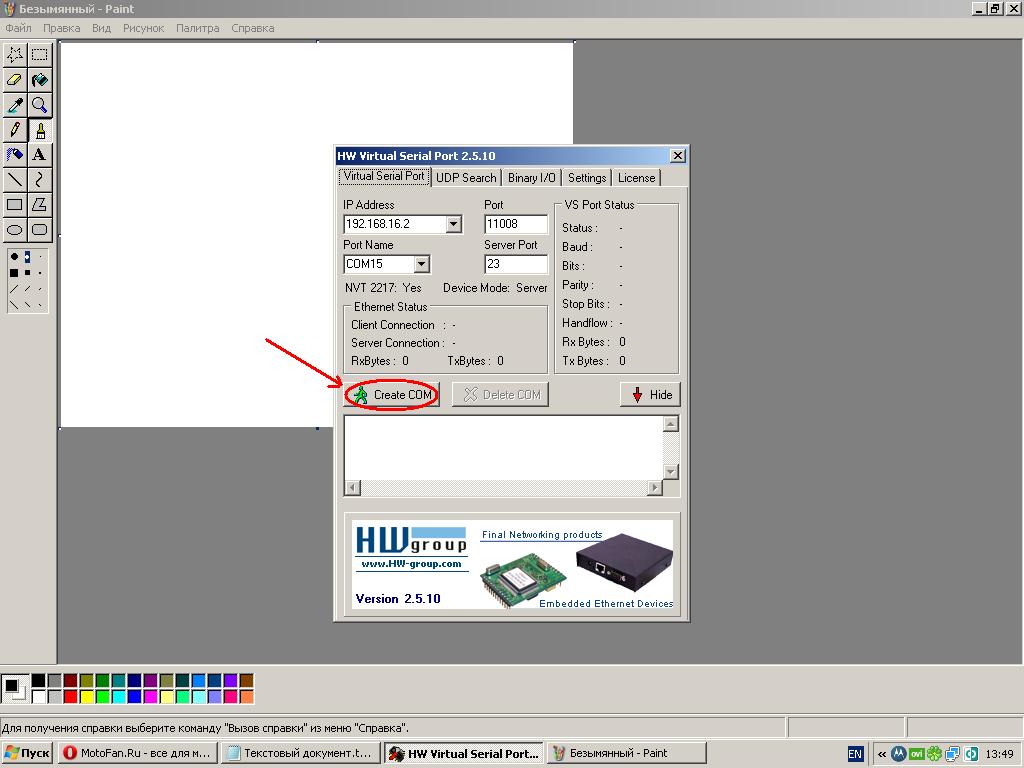Choose the Polygon shape tool
The image size is (1024, 768).
click(40, 204)
